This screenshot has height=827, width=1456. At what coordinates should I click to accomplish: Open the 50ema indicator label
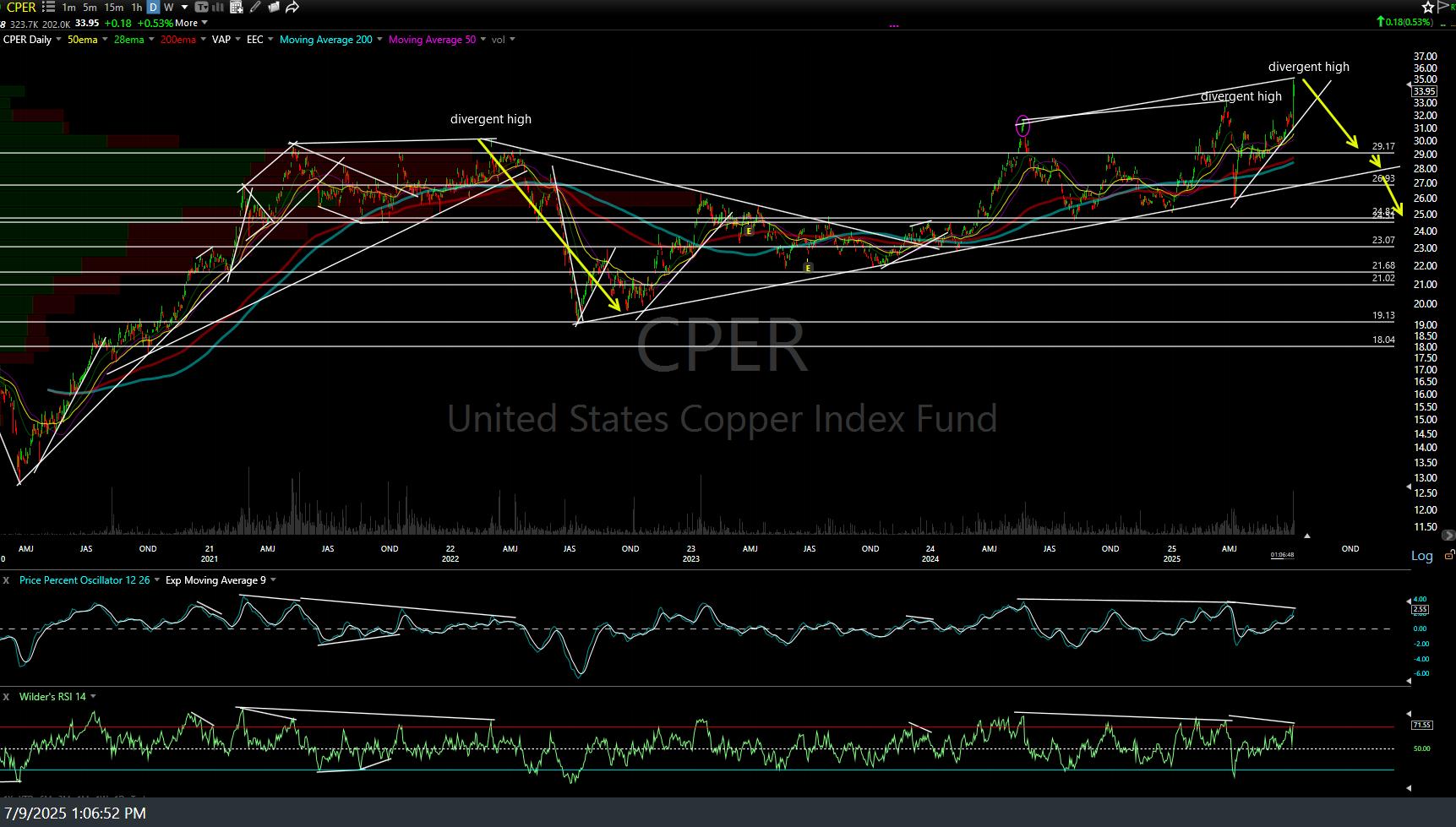pos(82,40)
